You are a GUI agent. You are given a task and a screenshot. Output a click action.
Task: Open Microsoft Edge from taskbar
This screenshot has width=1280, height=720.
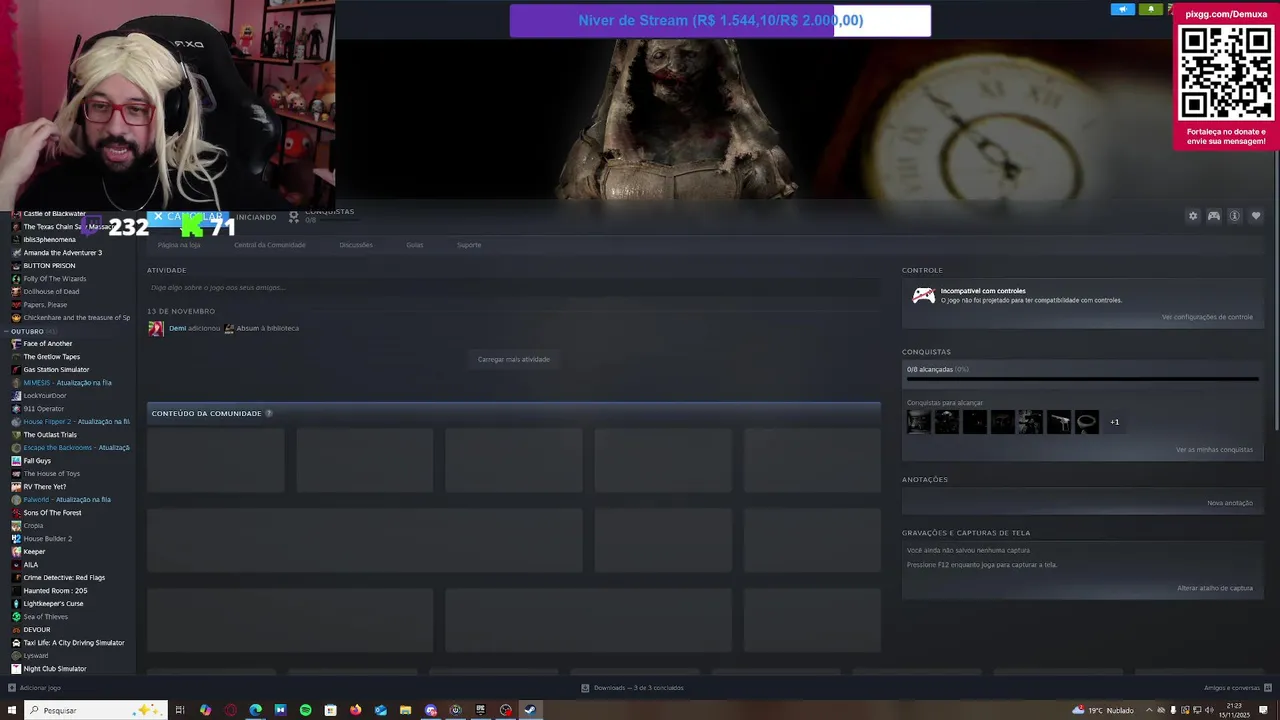pyautogui.click(x=255, y=710)
